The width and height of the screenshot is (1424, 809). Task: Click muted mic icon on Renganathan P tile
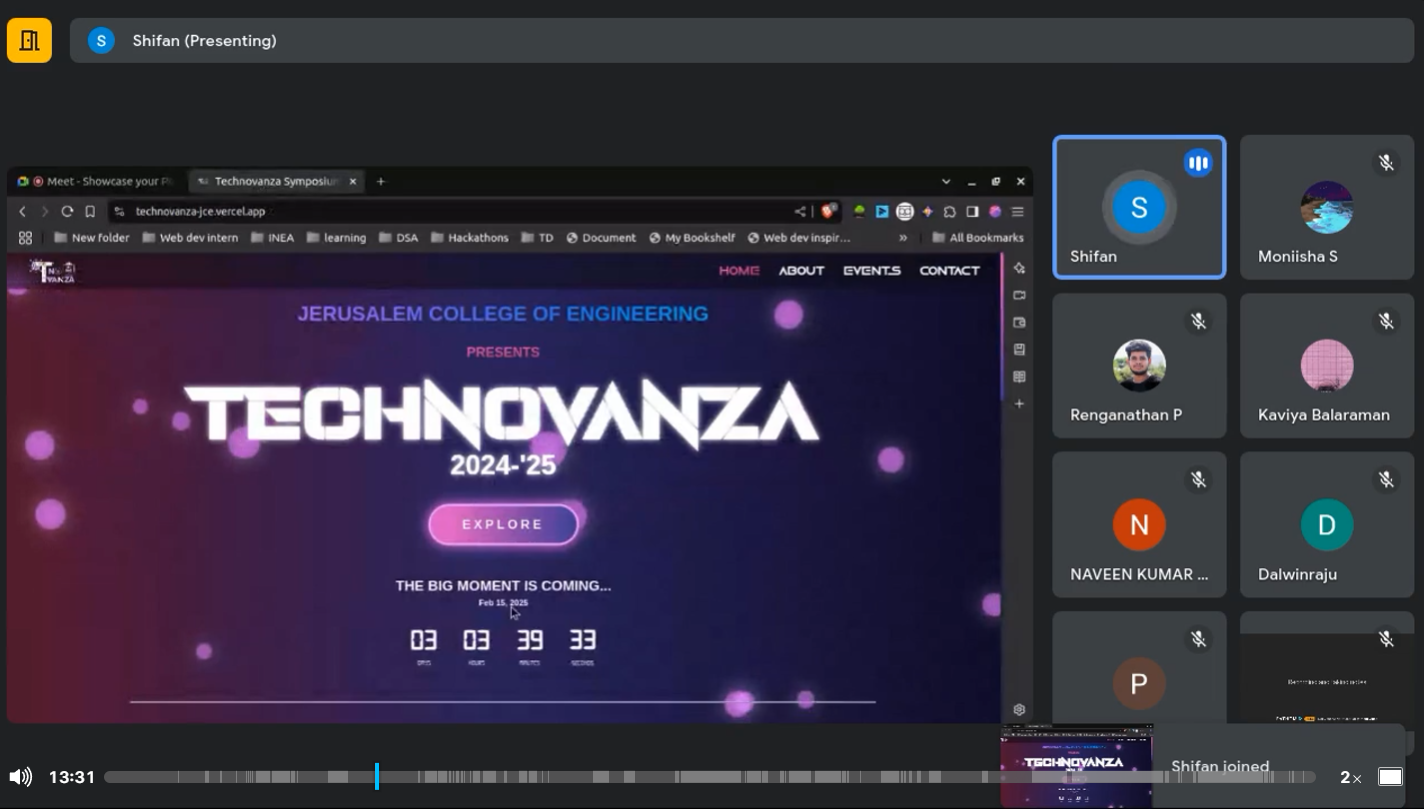[1198, 321]
